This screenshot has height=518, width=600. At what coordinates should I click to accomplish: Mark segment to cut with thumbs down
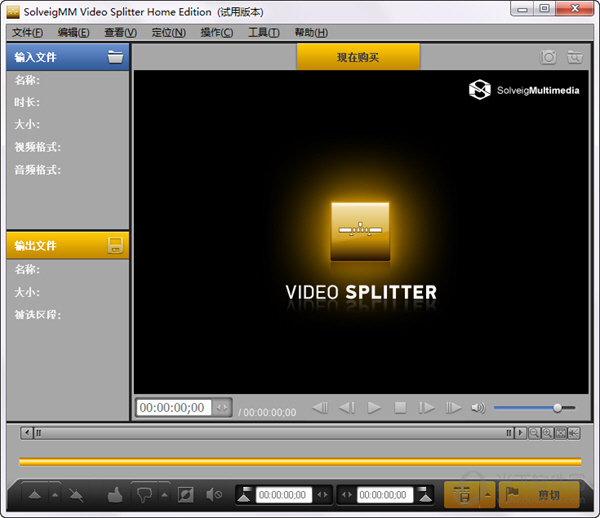(144, 495)
